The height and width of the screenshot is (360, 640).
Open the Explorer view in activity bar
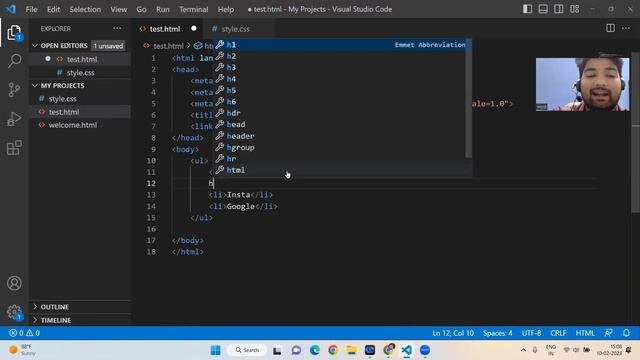pos(14,32)
